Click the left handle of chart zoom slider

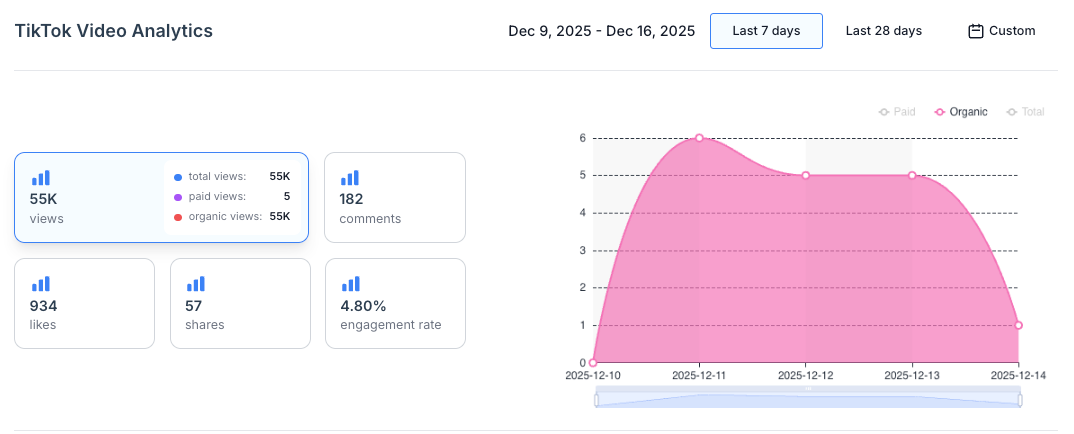click(x=597, y=400)
